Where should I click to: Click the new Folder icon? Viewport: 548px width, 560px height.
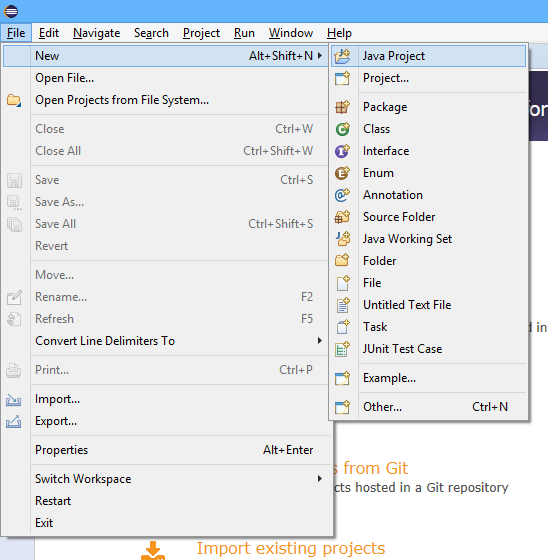coord(343,261)
